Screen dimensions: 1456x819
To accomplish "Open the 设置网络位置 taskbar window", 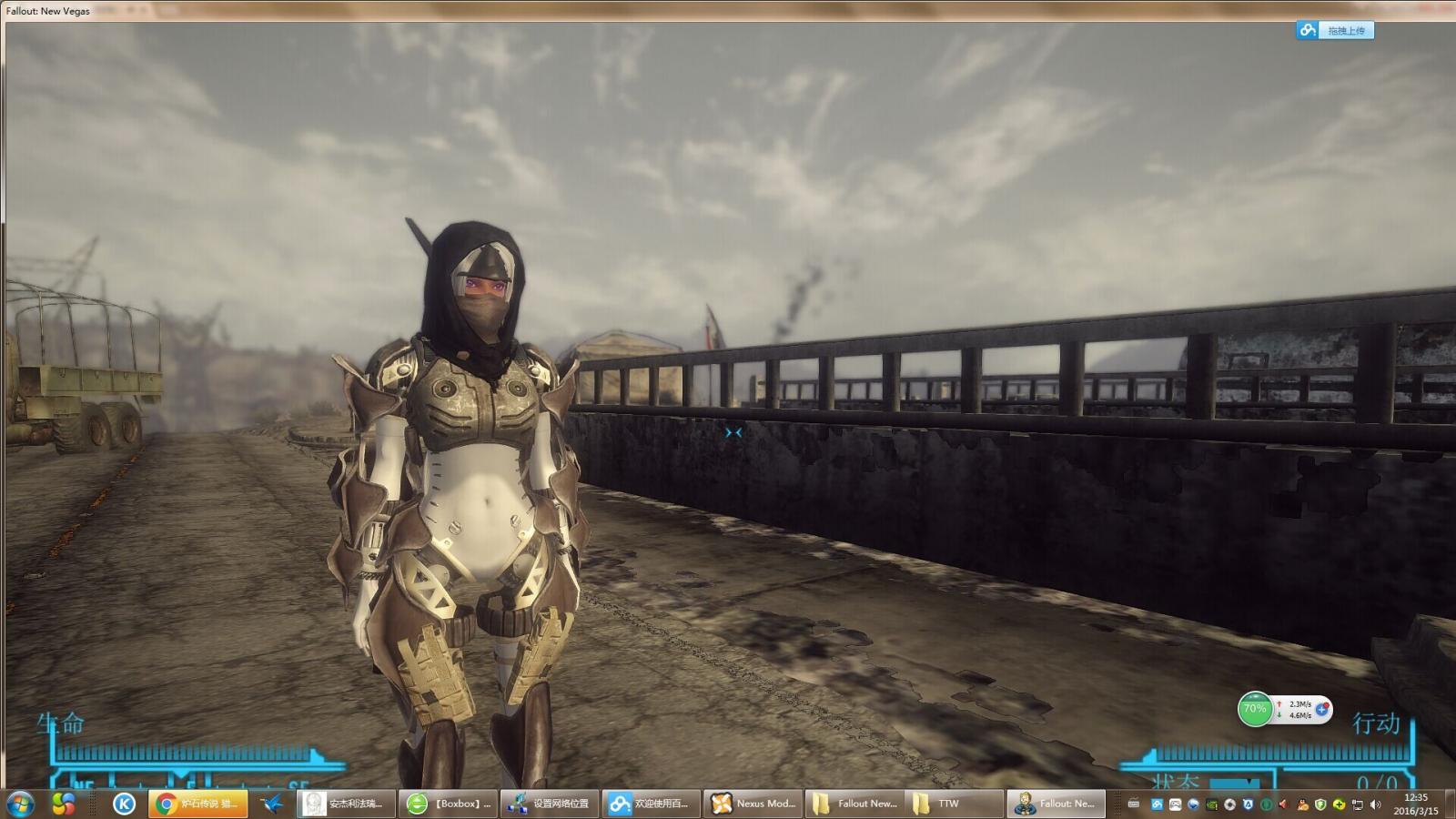I will 550,804.
